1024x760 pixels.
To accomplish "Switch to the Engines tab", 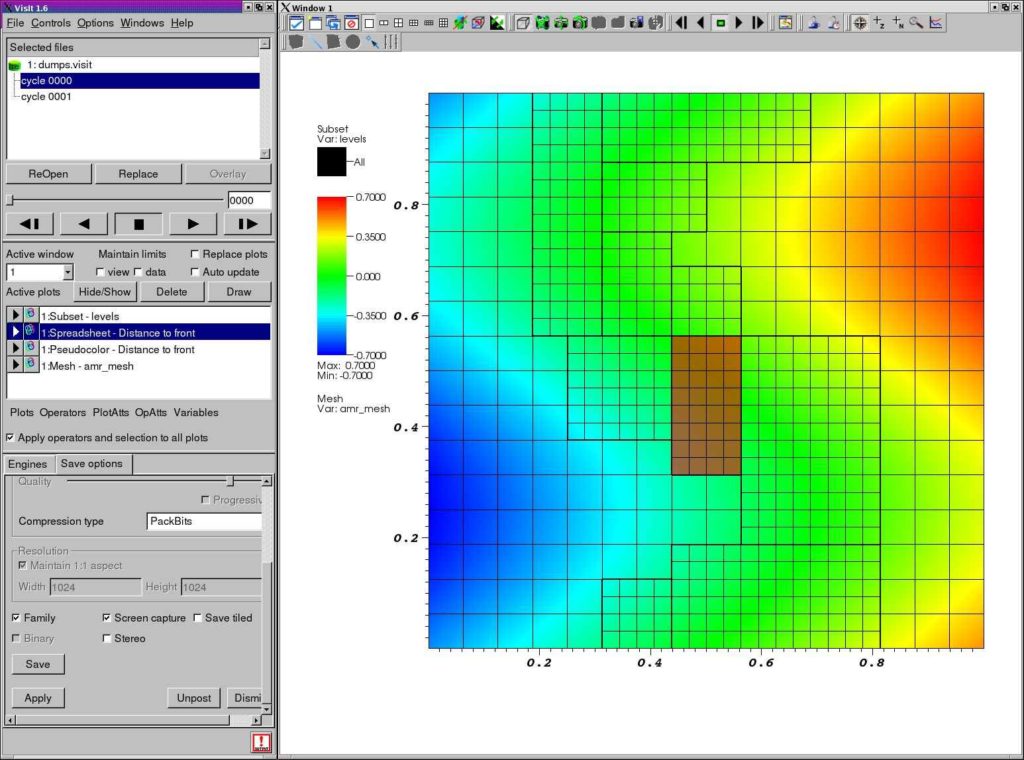I will pyautogui.click(x=27, y=463).
